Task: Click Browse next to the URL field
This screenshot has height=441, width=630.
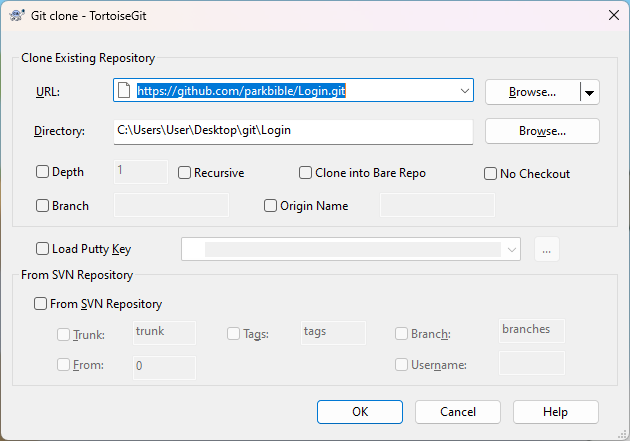Action: [x=532, y=92]
